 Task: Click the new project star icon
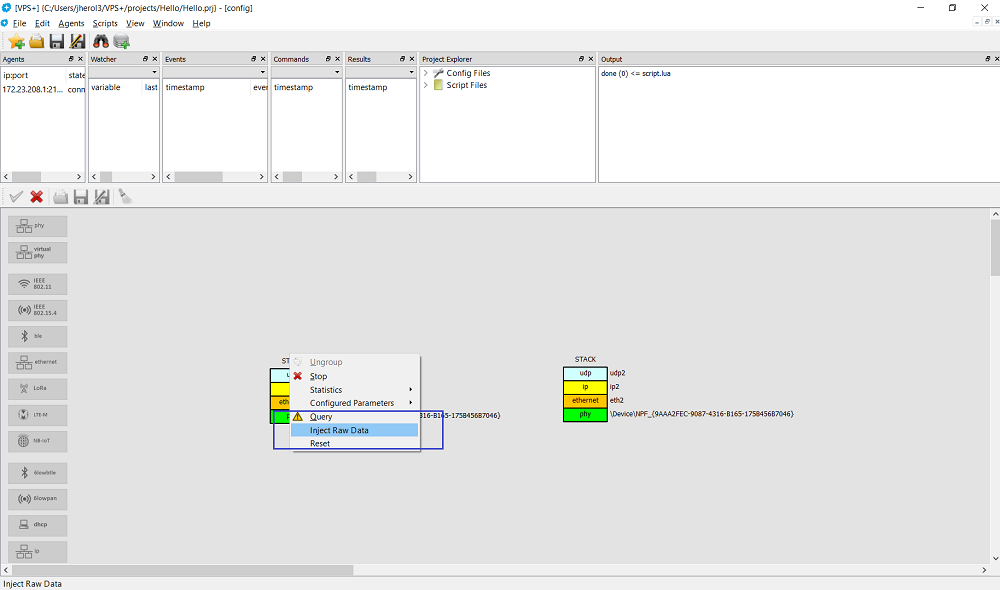click(16, 41)
